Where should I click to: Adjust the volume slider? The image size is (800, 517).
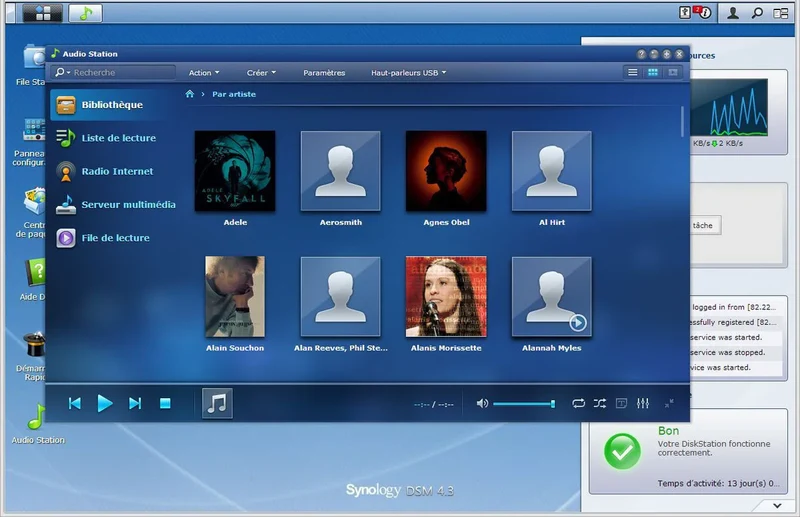pos(524,404)
